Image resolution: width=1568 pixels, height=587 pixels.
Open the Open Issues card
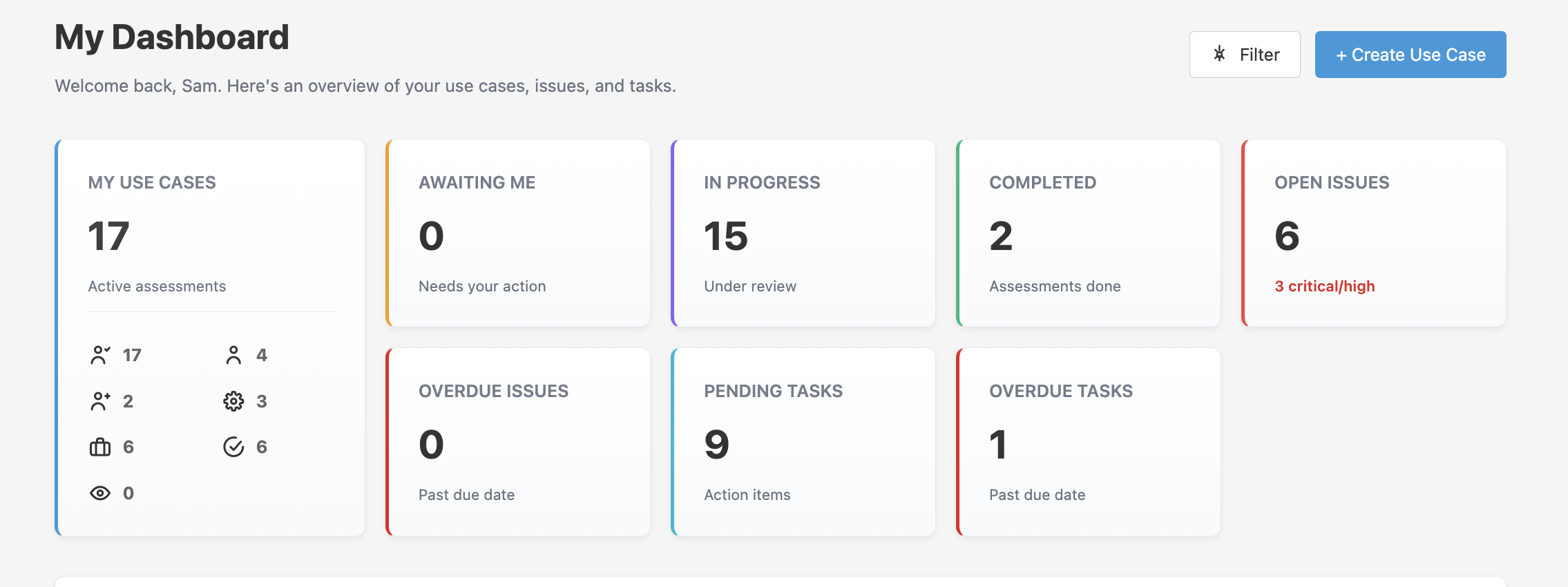1374,233
